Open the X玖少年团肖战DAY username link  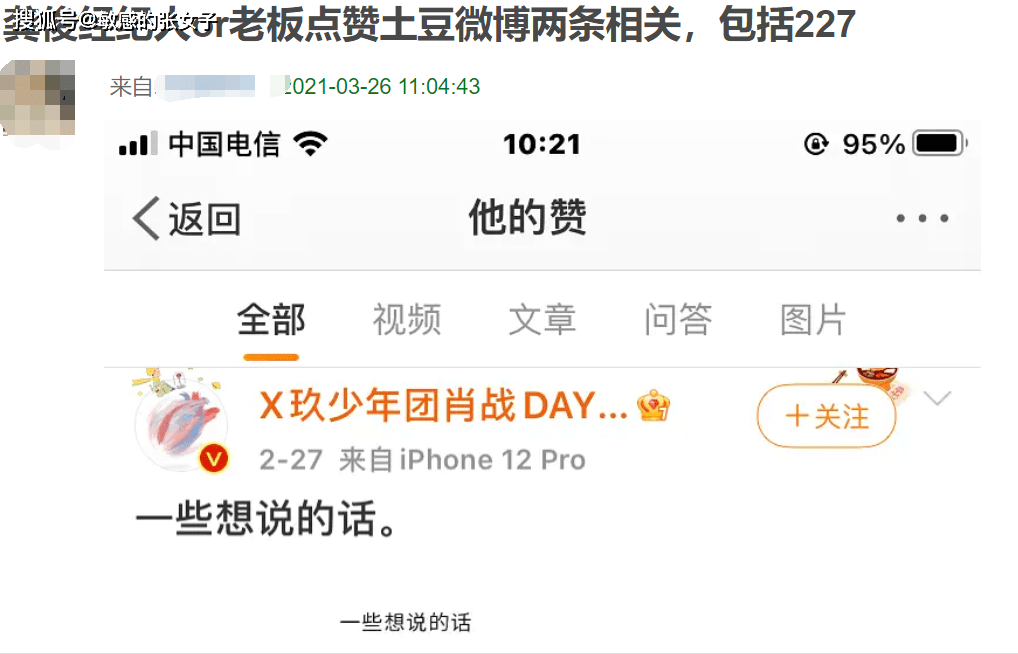tap(443, 405)
